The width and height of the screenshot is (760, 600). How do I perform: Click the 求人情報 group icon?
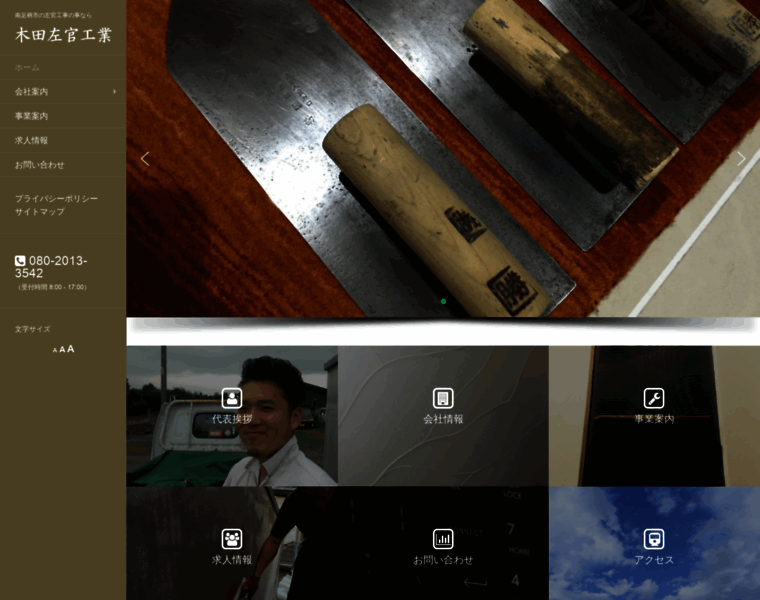[232, 539]
